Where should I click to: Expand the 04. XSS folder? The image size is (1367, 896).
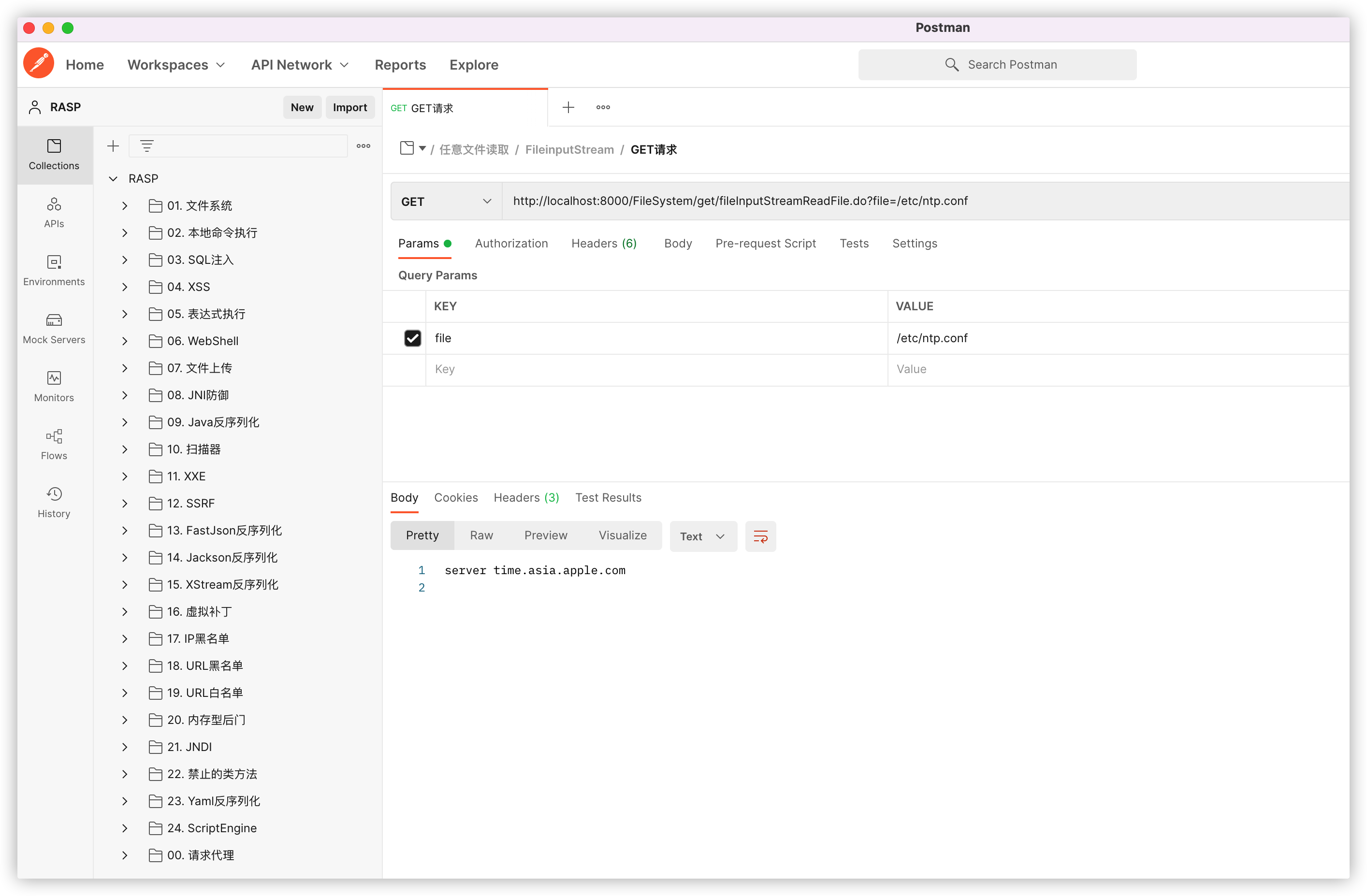[125, 287]
